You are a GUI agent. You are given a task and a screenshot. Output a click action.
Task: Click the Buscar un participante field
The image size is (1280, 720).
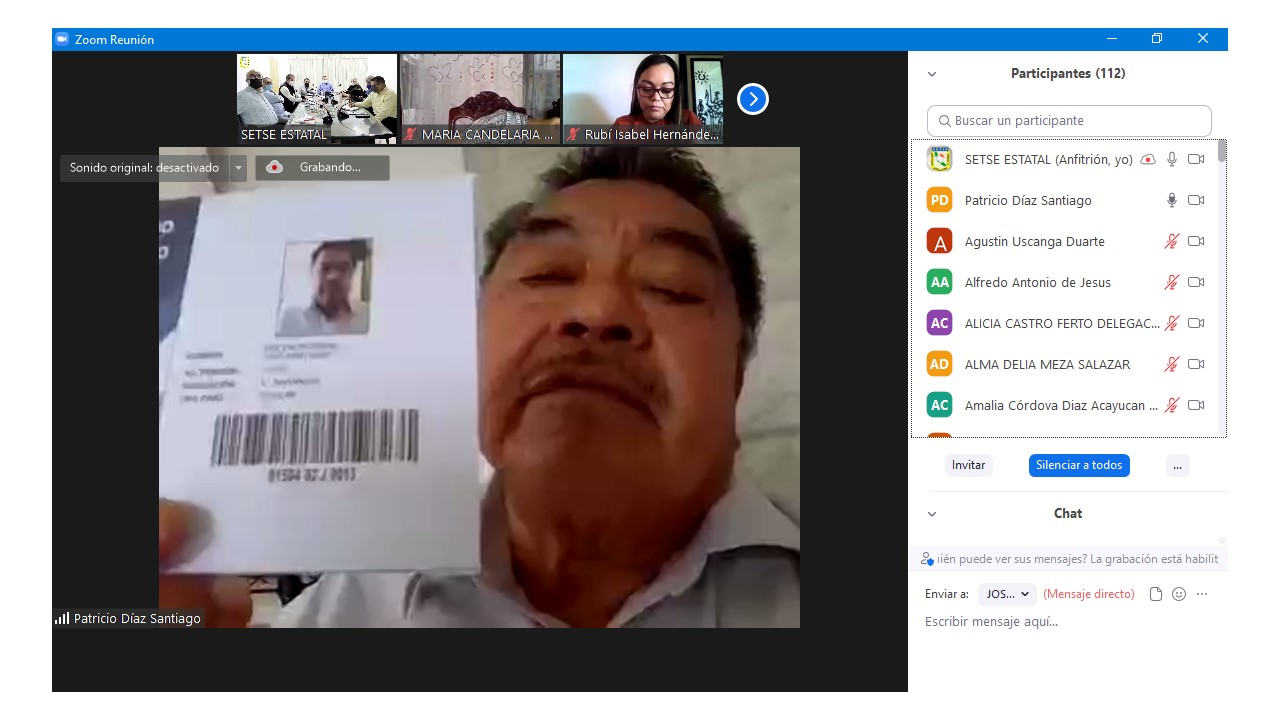(x=1069, y=121)
